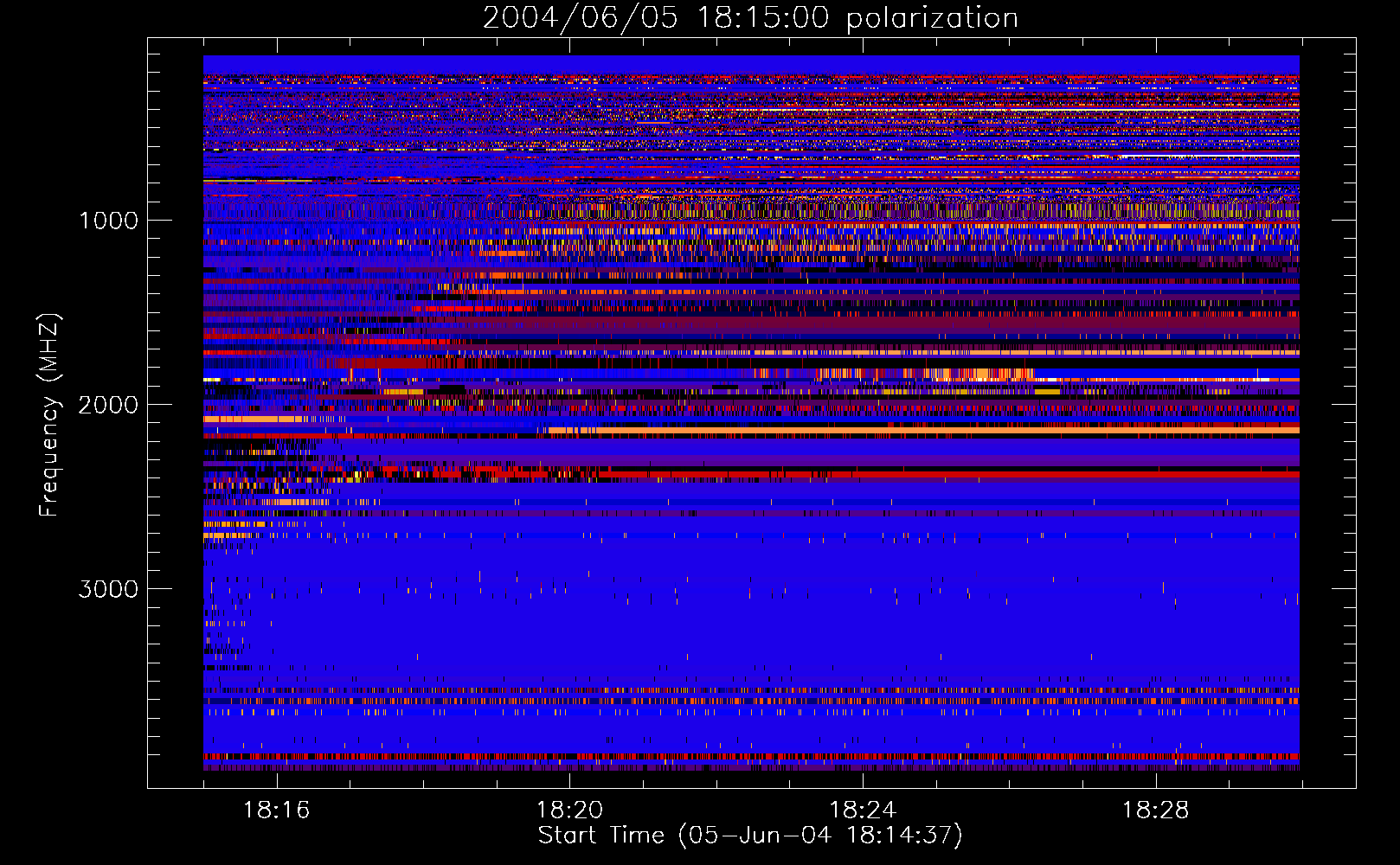Click the 'Start Time (05-Jun-04 18:14:37)' label

click(750, 836)
